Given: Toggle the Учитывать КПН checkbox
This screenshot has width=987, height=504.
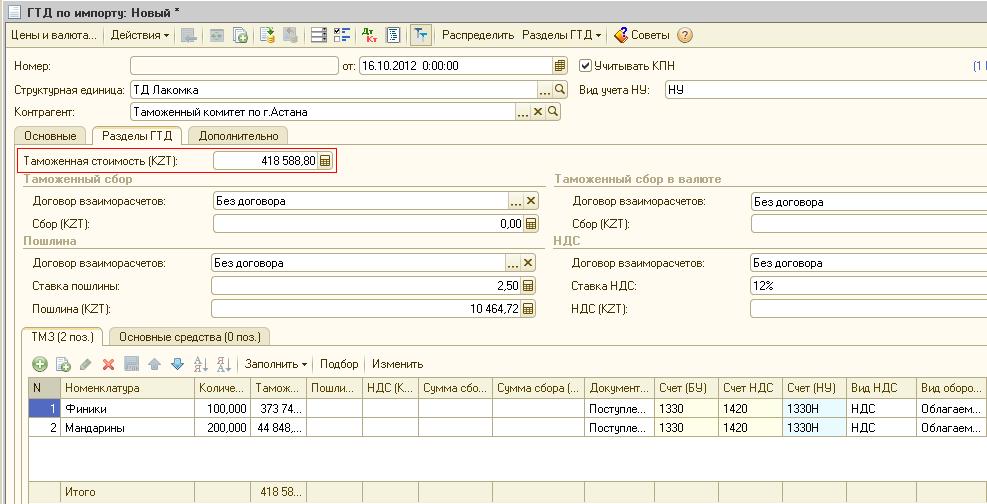Looking at the screenshot, I should pos(586,66).
